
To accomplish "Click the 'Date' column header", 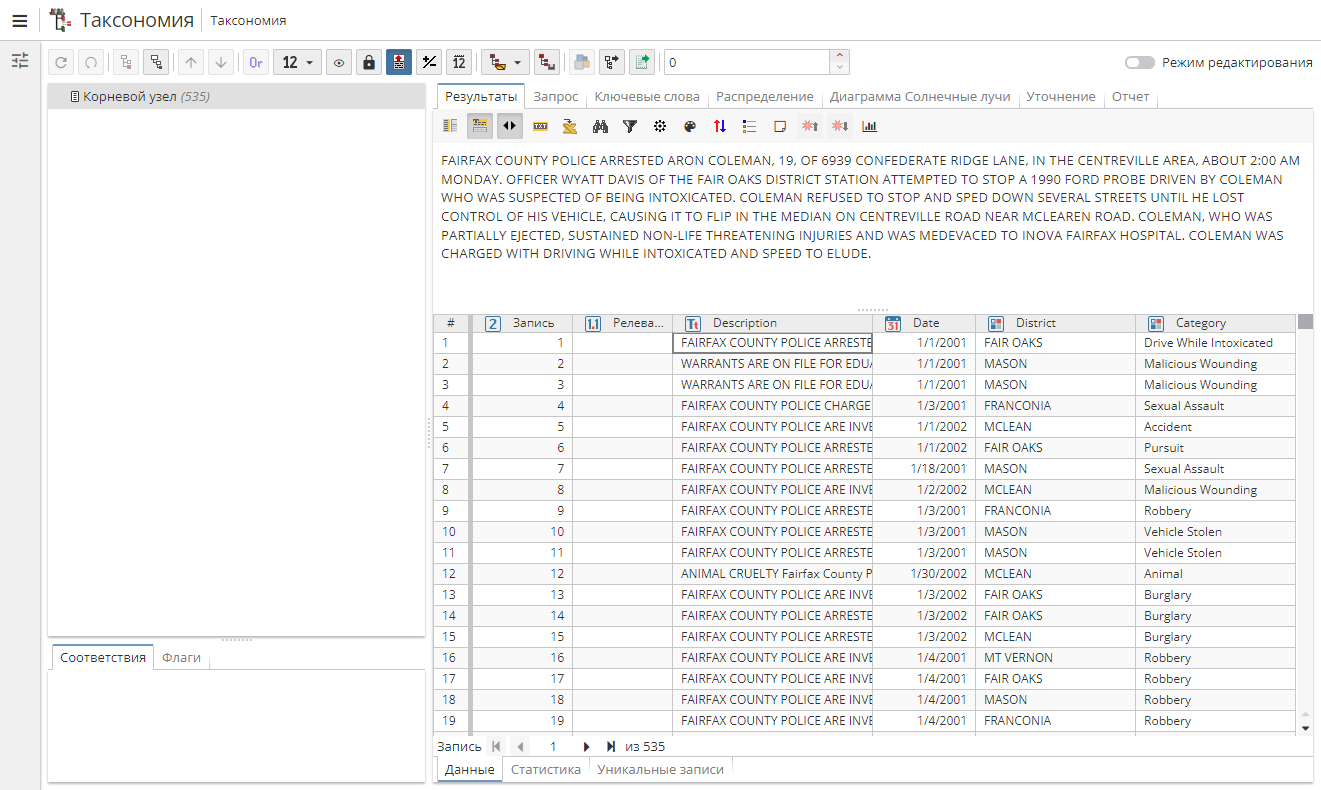I will 925,323.
